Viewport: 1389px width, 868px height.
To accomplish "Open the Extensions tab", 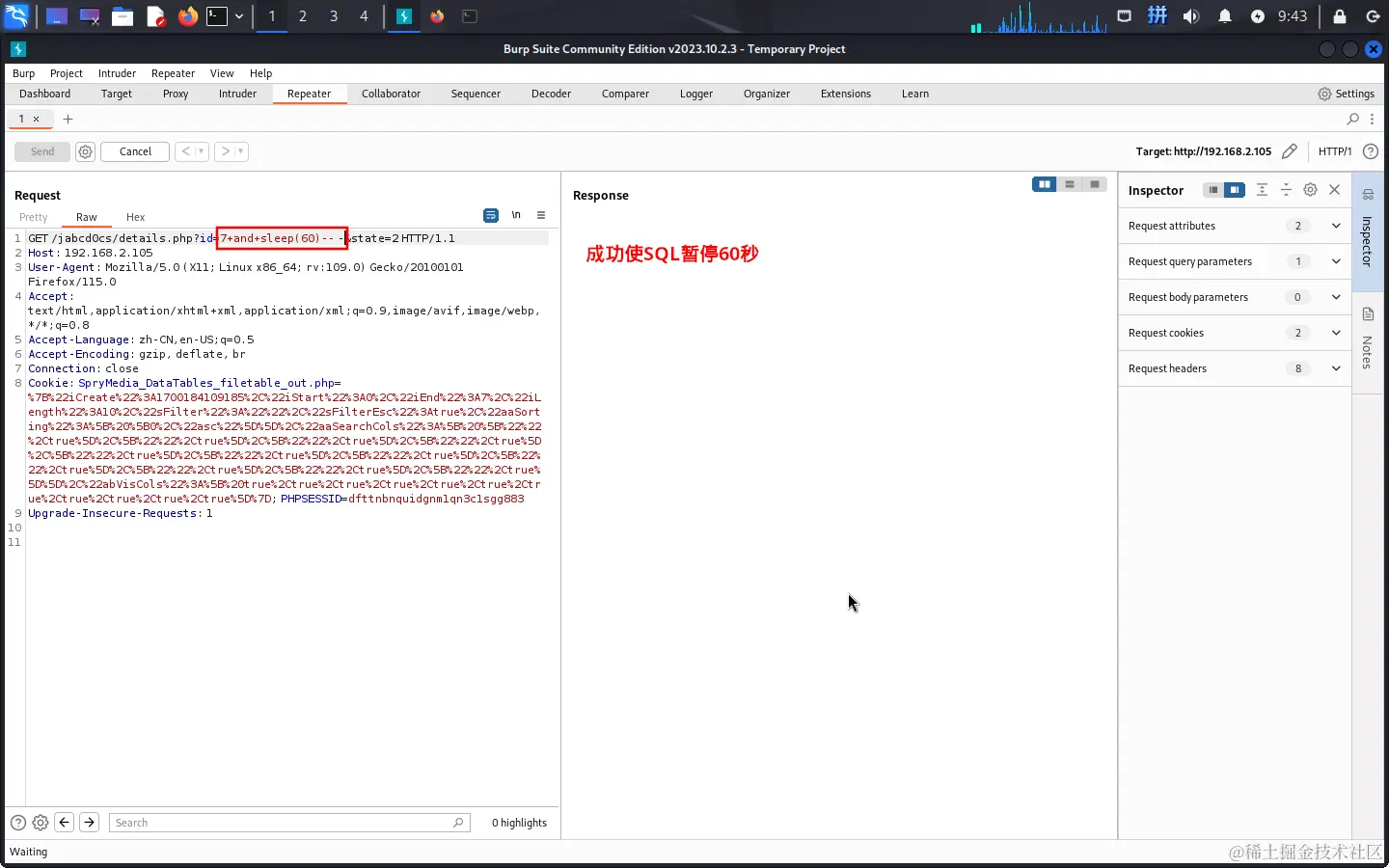I will click(x=846, y=94).
